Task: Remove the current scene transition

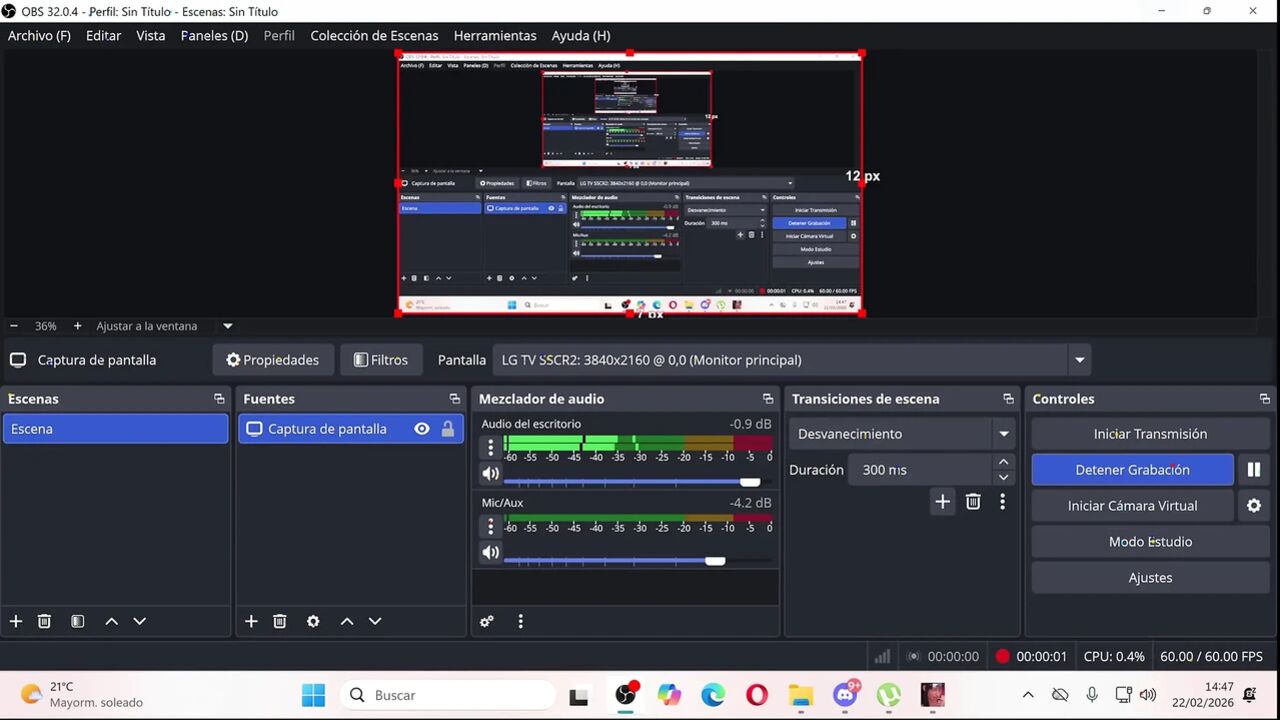Action: tap(973, 502)
